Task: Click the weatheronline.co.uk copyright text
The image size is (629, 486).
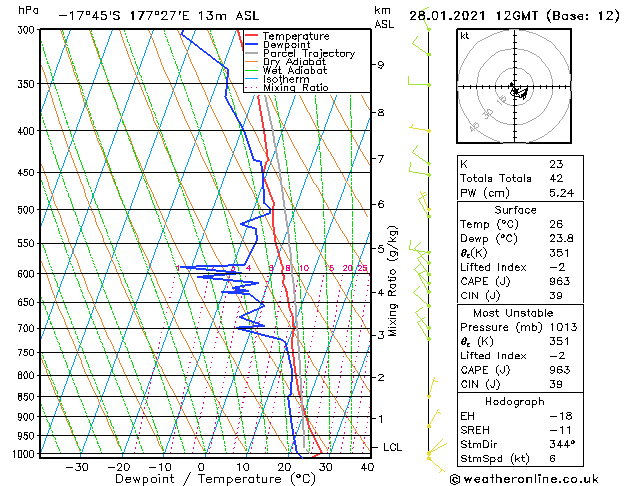Action: [x=524, y=479]
